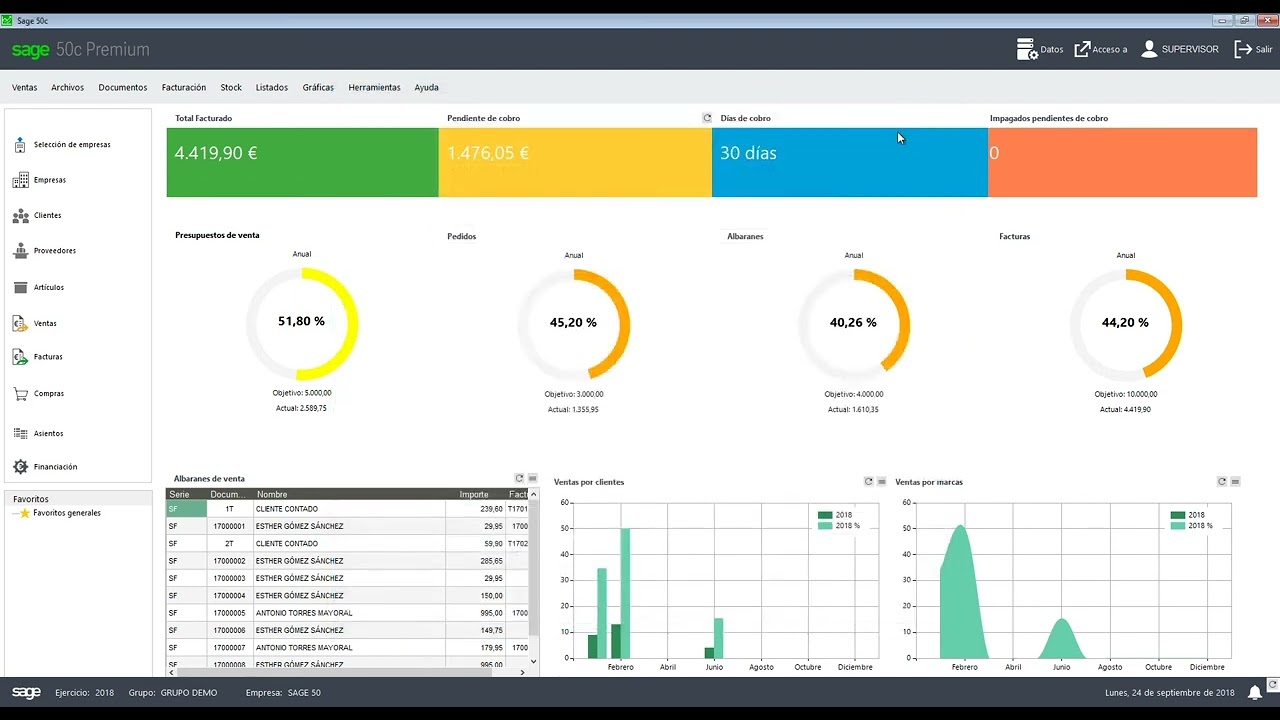Viewport: 1280px width, 720px height.
Task: Click the Sage logo in status bar
Action: point(26,692)
